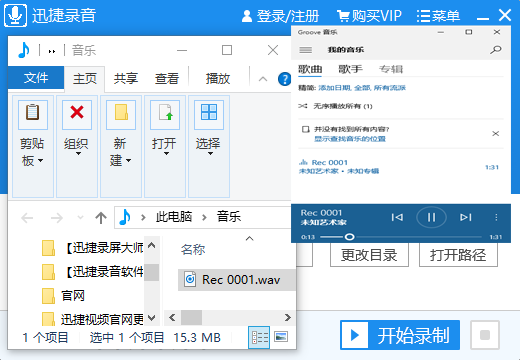The height and width of the screenshot is (360, 520).
Task: Click navigation pane scroll down arrow
Action: pos(152,318)
